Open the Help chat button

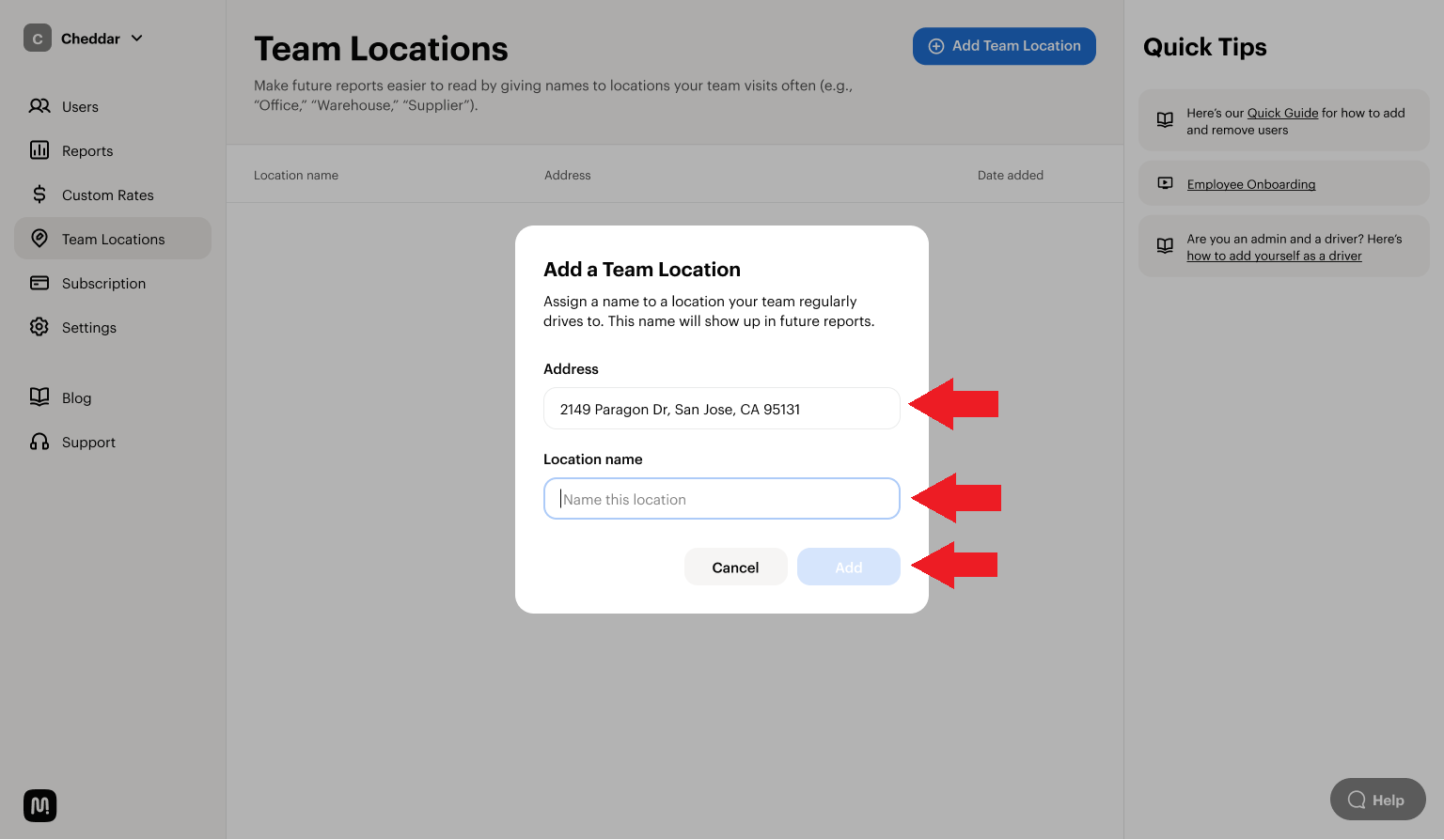tap(1377, 800)
